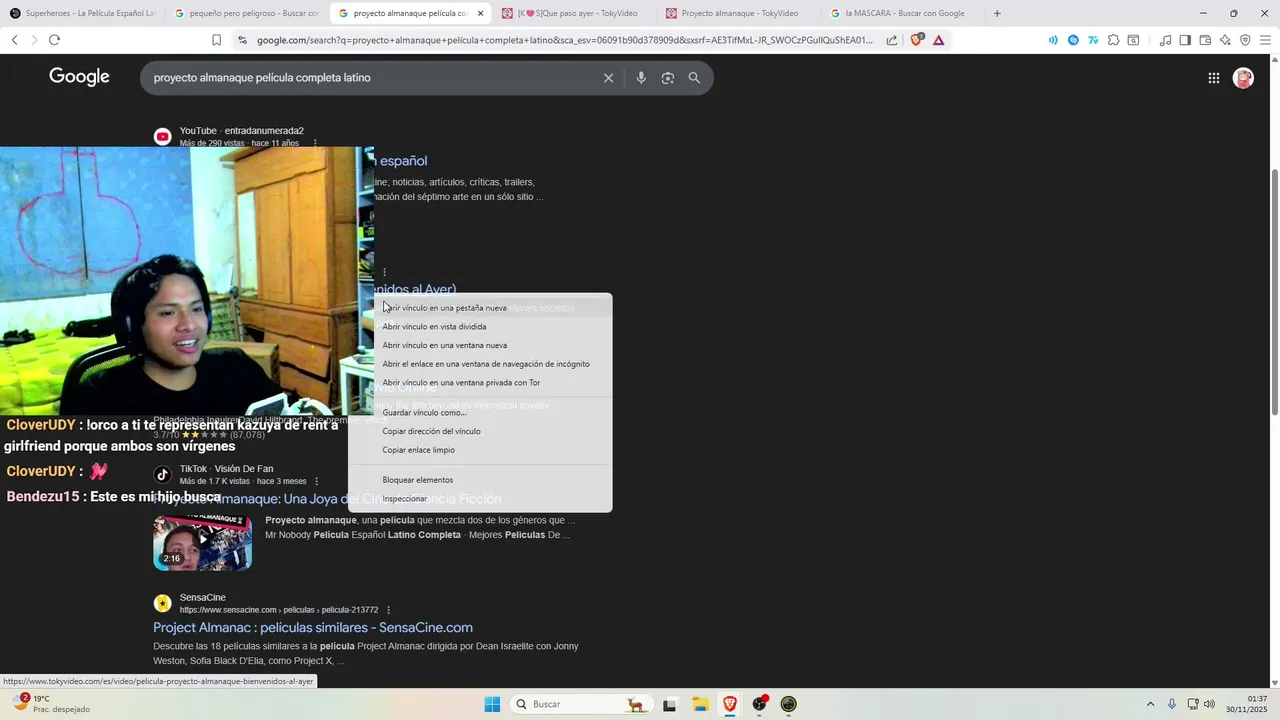Open volume control in system tray
This screenshot has width=1280, height=720.
(x=1209, y=704)
